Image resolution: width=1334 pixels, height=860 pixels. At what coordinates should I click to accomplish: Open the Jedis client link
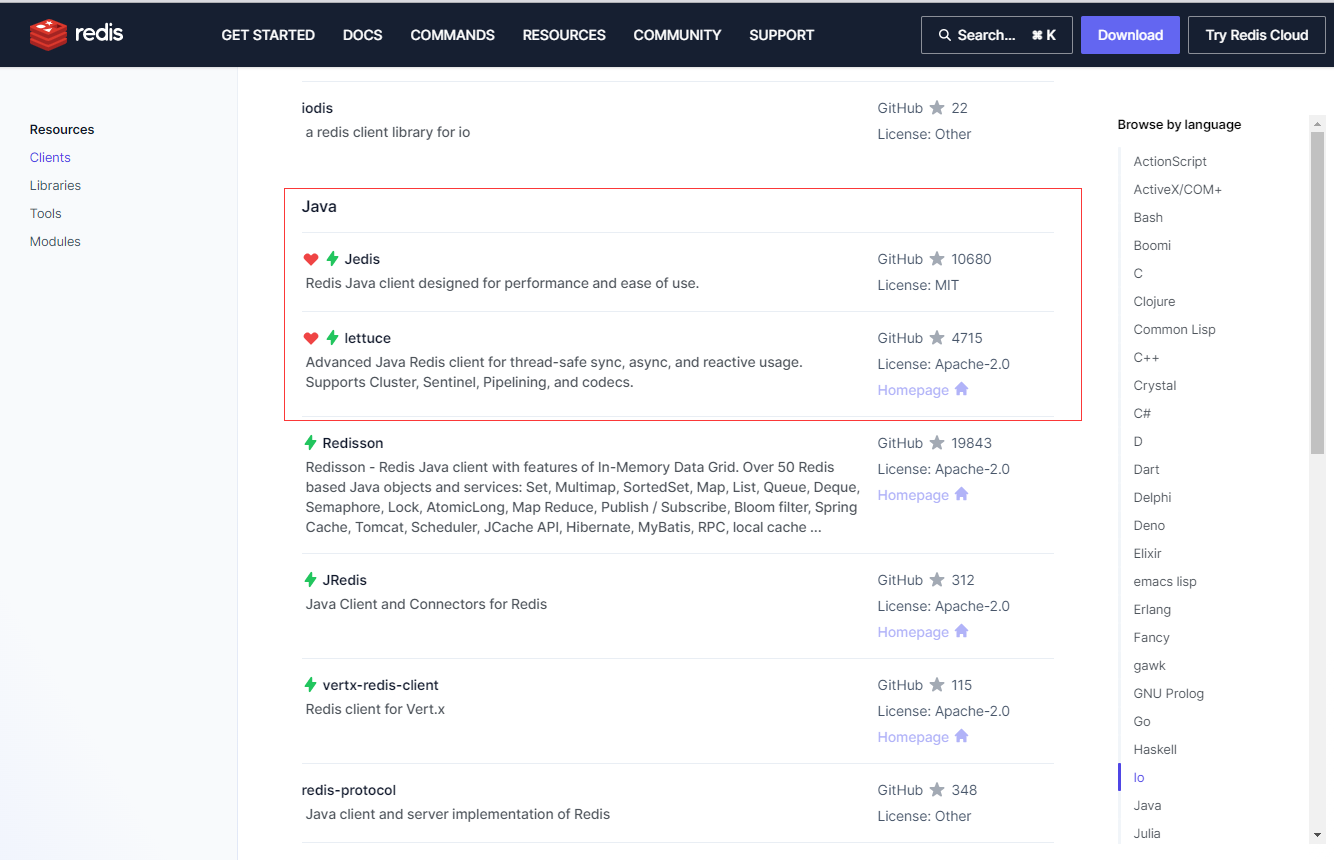(362, 259)
